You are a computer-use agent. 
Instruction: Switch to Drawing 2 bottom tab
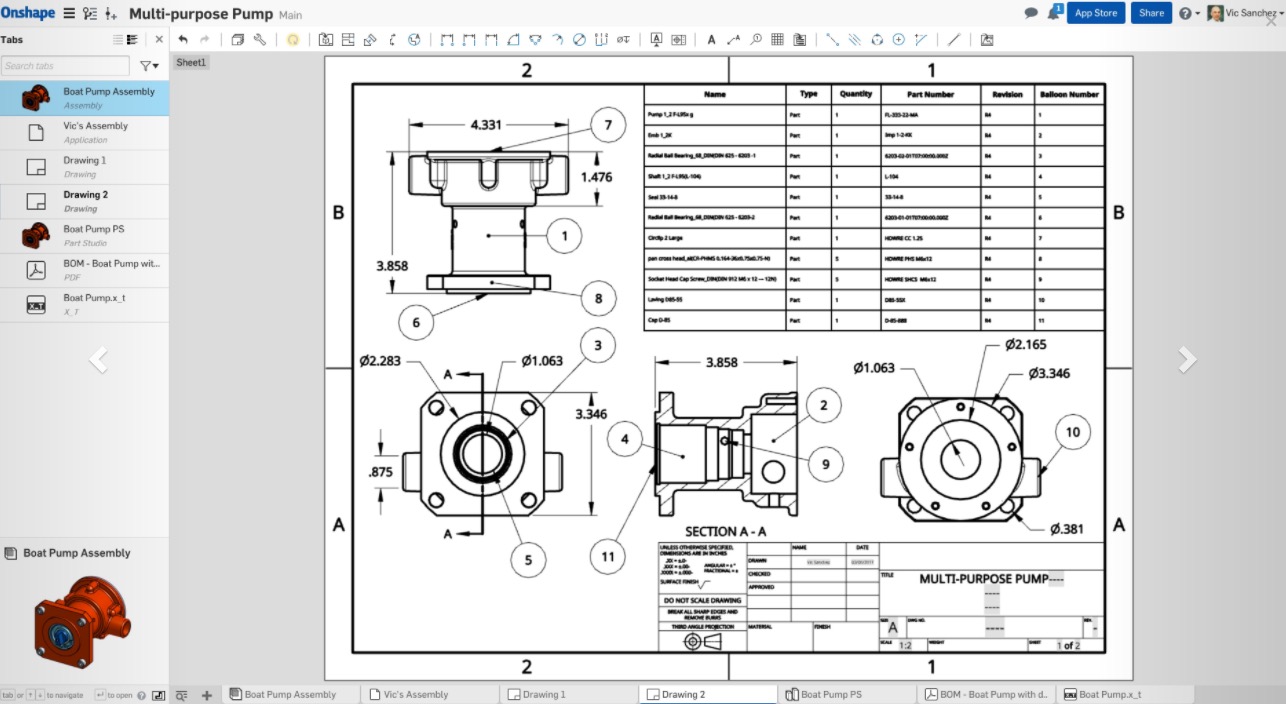click(x=708, y=694)
